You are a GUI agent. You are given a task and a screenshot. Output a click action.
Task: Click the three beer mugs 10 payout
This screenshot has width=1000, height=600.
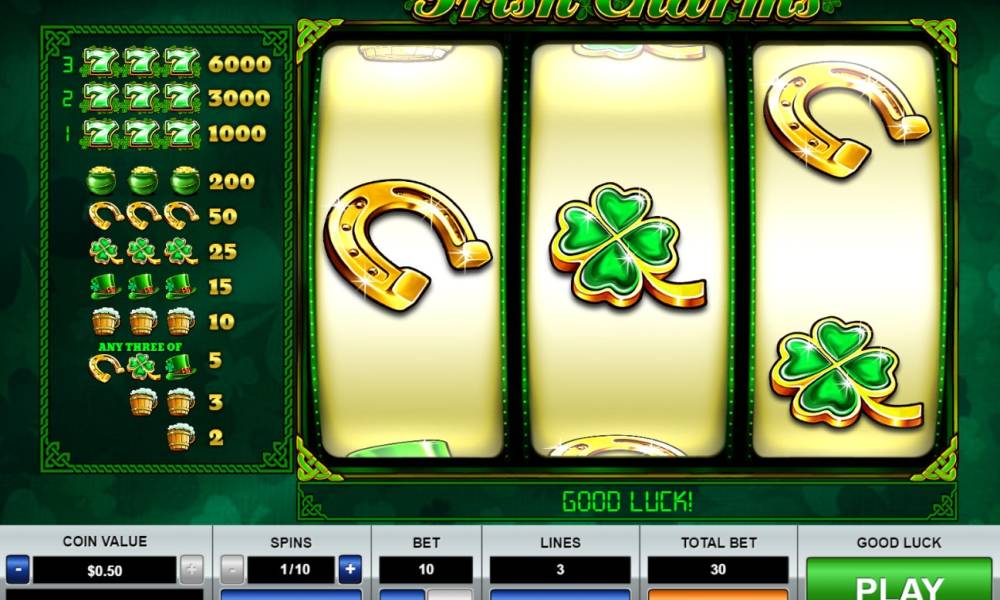click(x=163, y=321)
